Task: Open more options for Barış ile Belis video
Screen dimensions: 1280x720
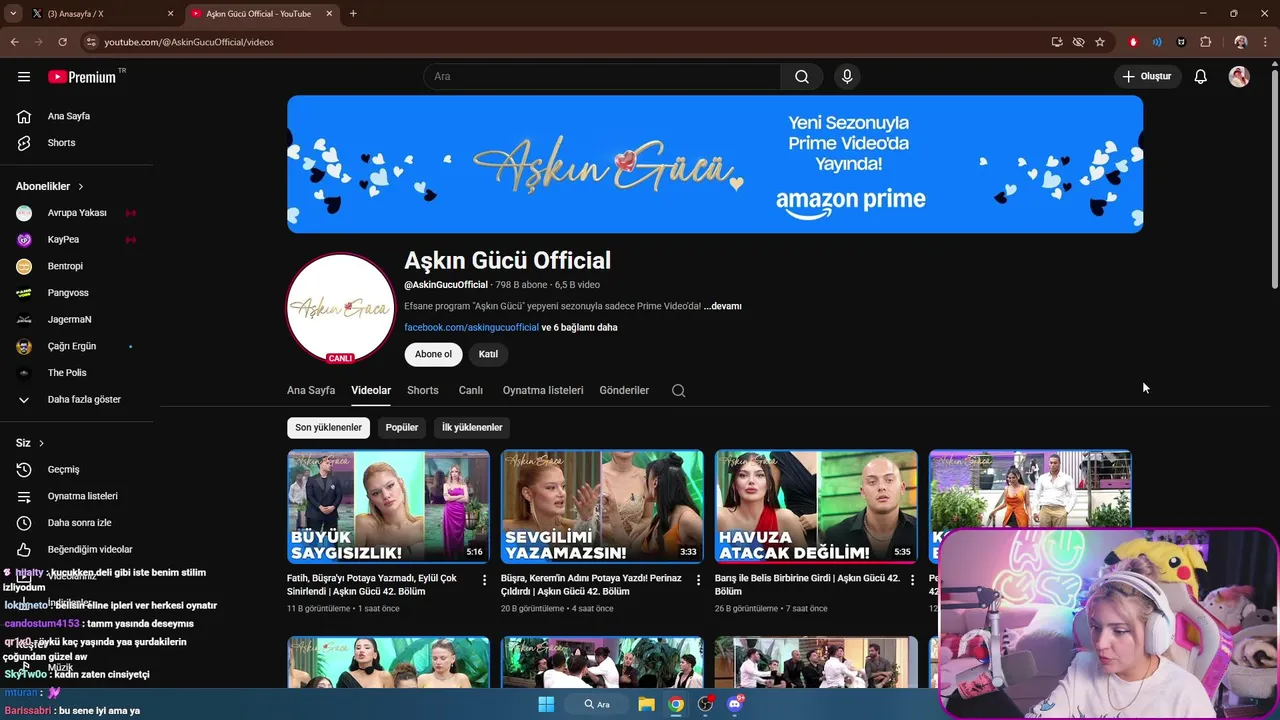Action: (x=912, y=580)
